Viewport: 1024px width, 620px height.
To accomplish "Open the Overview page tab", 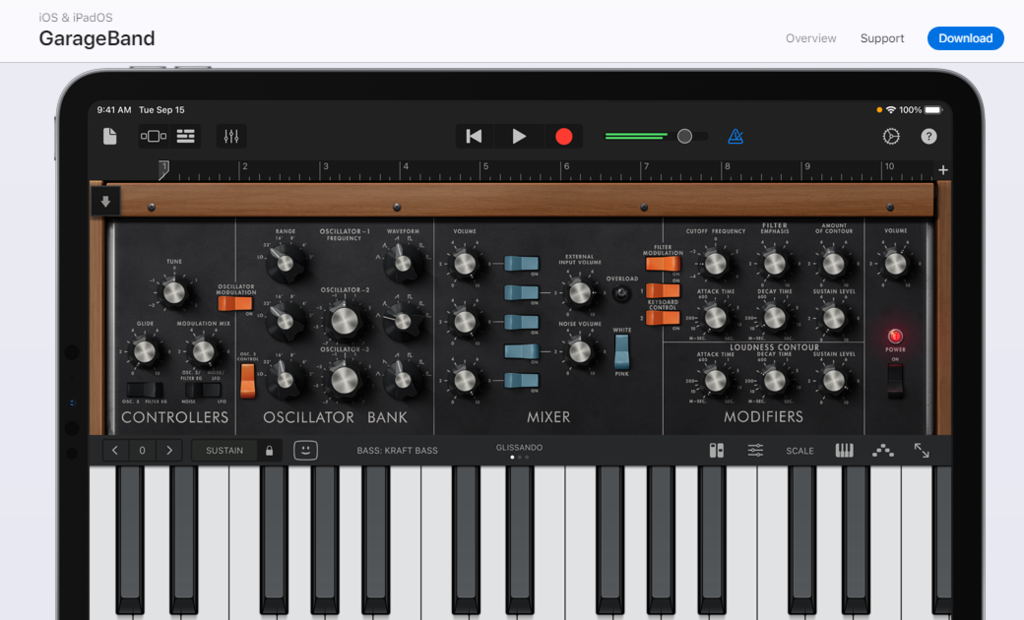I will 810,39.
